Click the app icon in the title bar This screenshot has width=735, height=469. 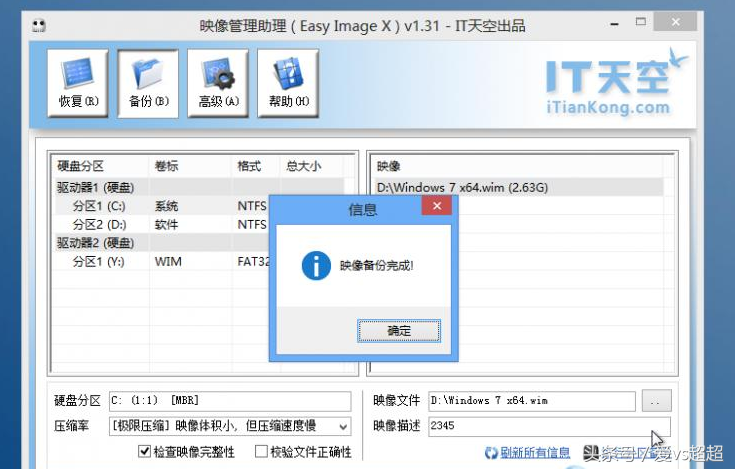pos(39,24)
